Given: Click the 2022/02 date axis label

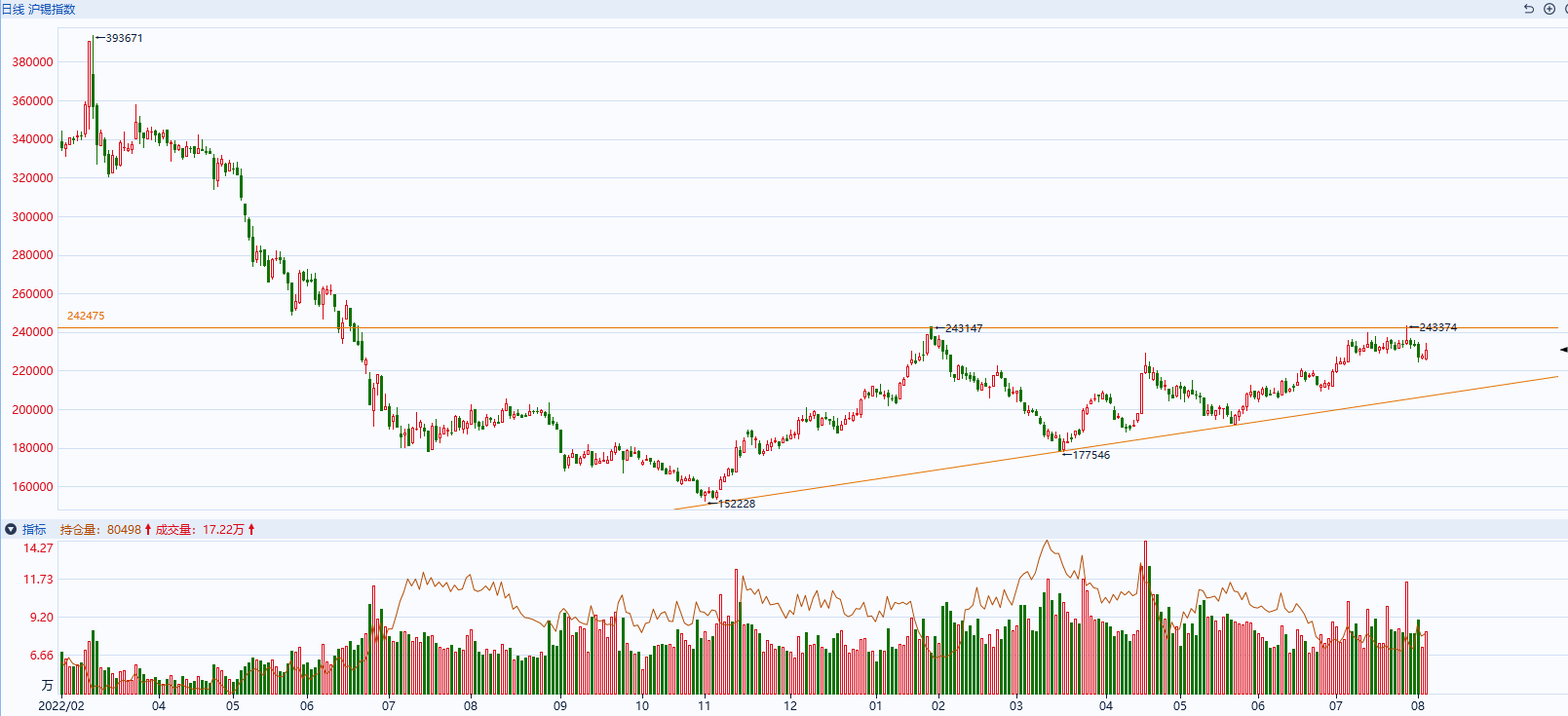Looking at the screenshot, I should (61, 705).
